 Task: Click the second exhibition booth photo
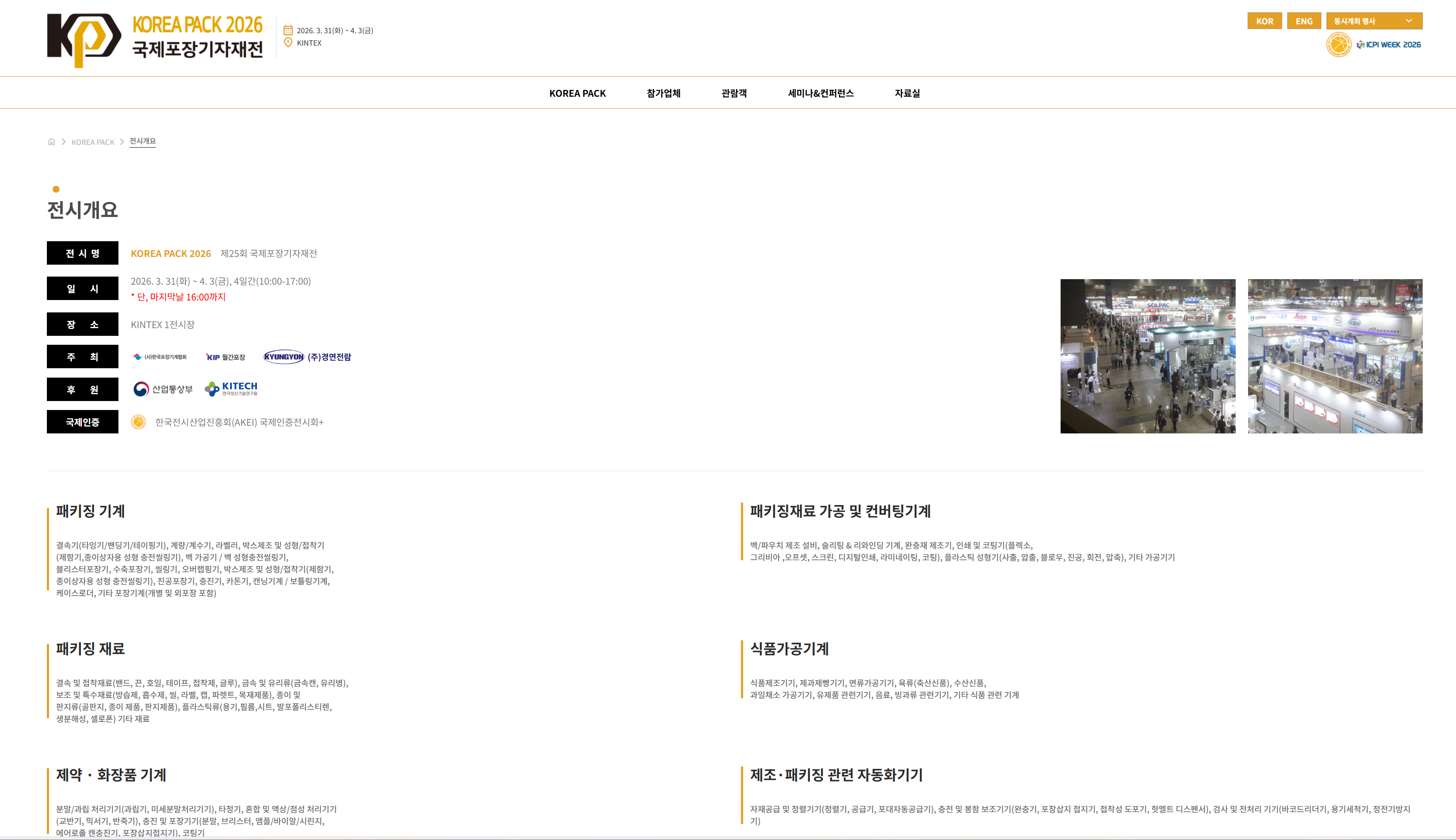[1335, 356]
